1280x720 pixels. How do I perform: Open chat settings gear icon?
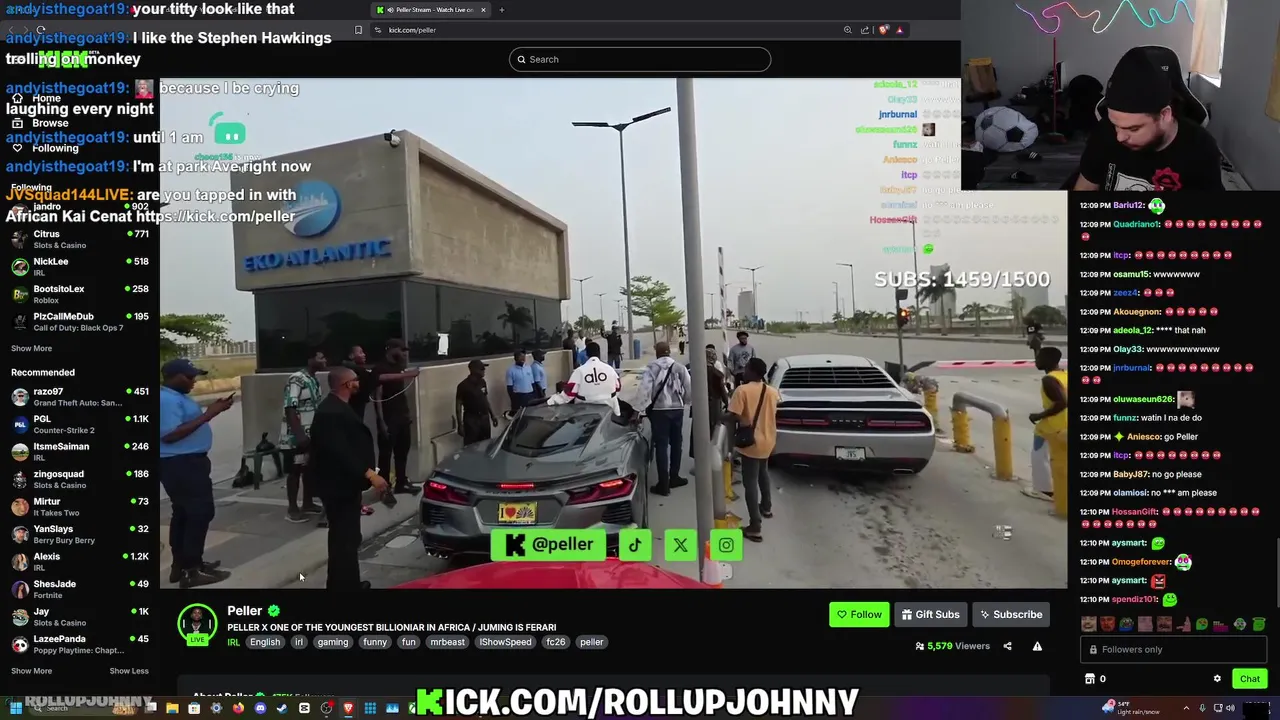click(1217, 679)
